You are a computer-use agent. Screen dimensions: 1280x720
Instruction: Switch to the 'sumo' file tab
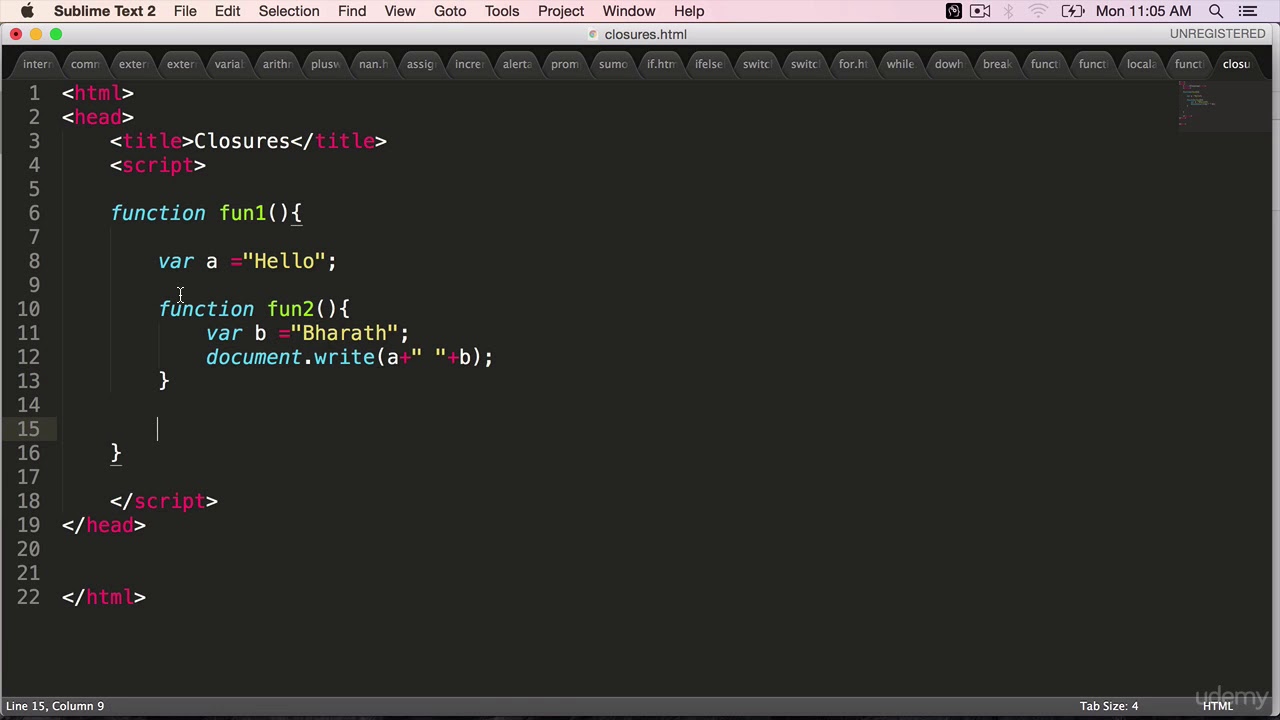tap(613, 64)
